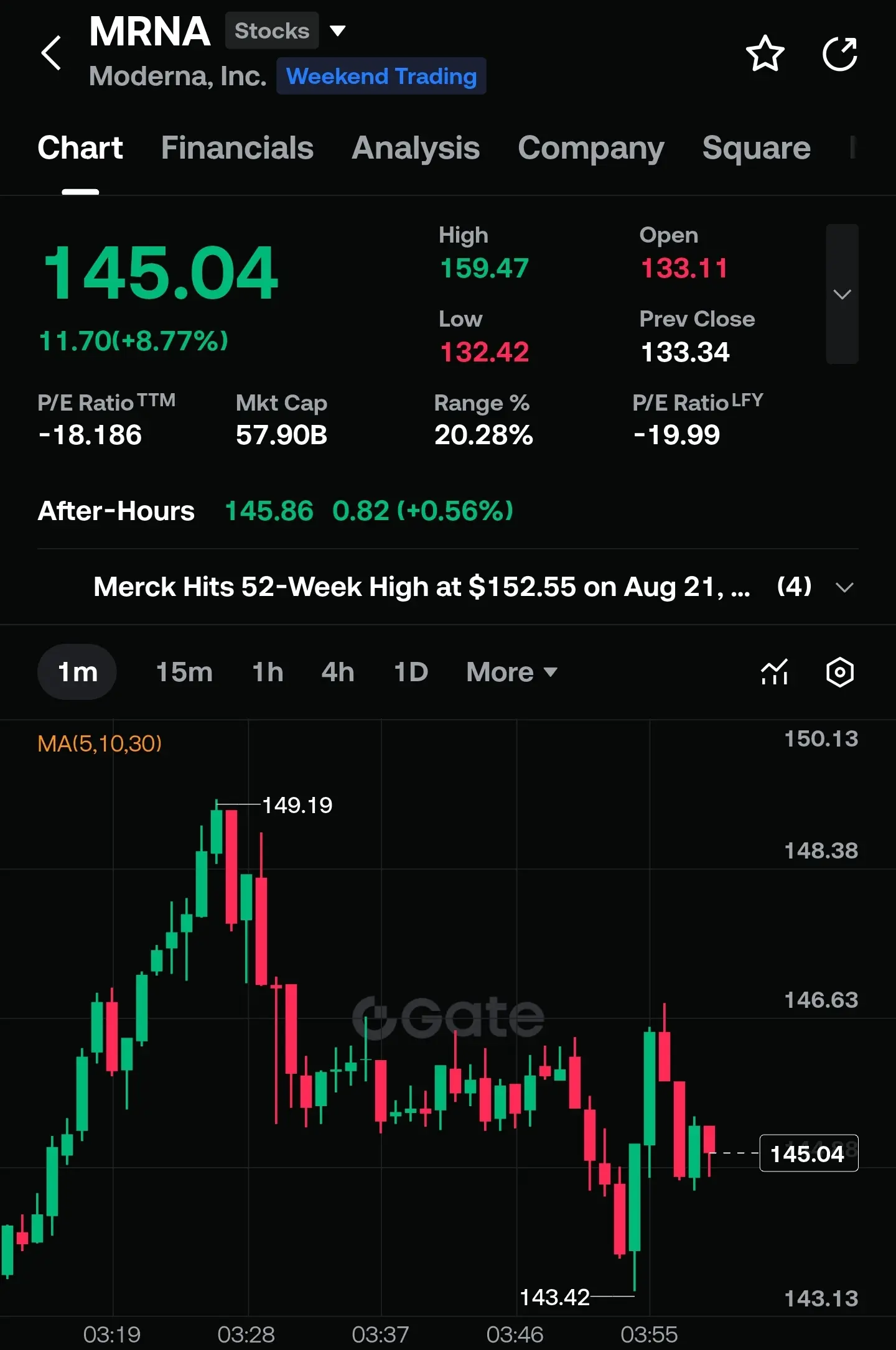Tap the Mkt Cap value 57.90B
Image resolution: width=896 pixels, height=1350 pixels.
point(281,435)
